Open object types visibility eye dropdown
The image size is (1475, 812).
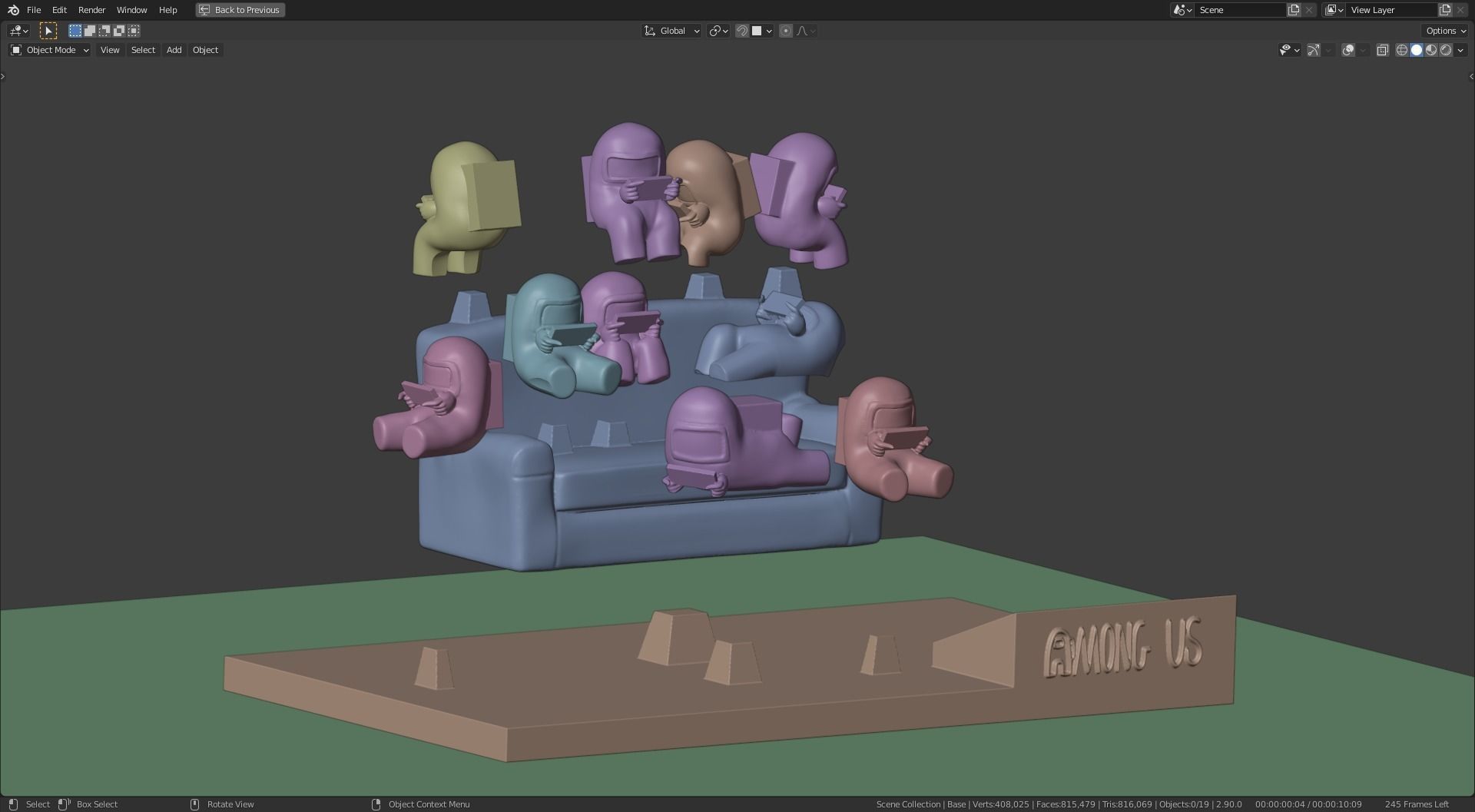click(x=1289, y=50)
